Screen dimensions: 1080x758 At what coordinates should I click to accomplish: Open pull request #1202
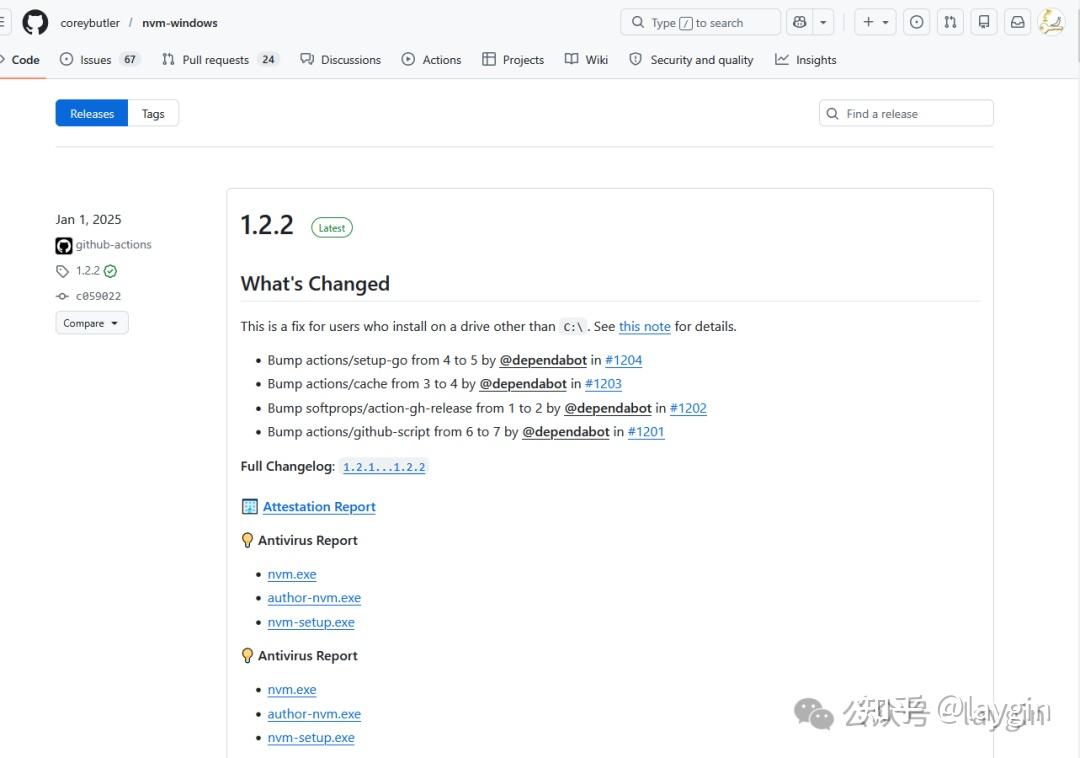point(687,408)
